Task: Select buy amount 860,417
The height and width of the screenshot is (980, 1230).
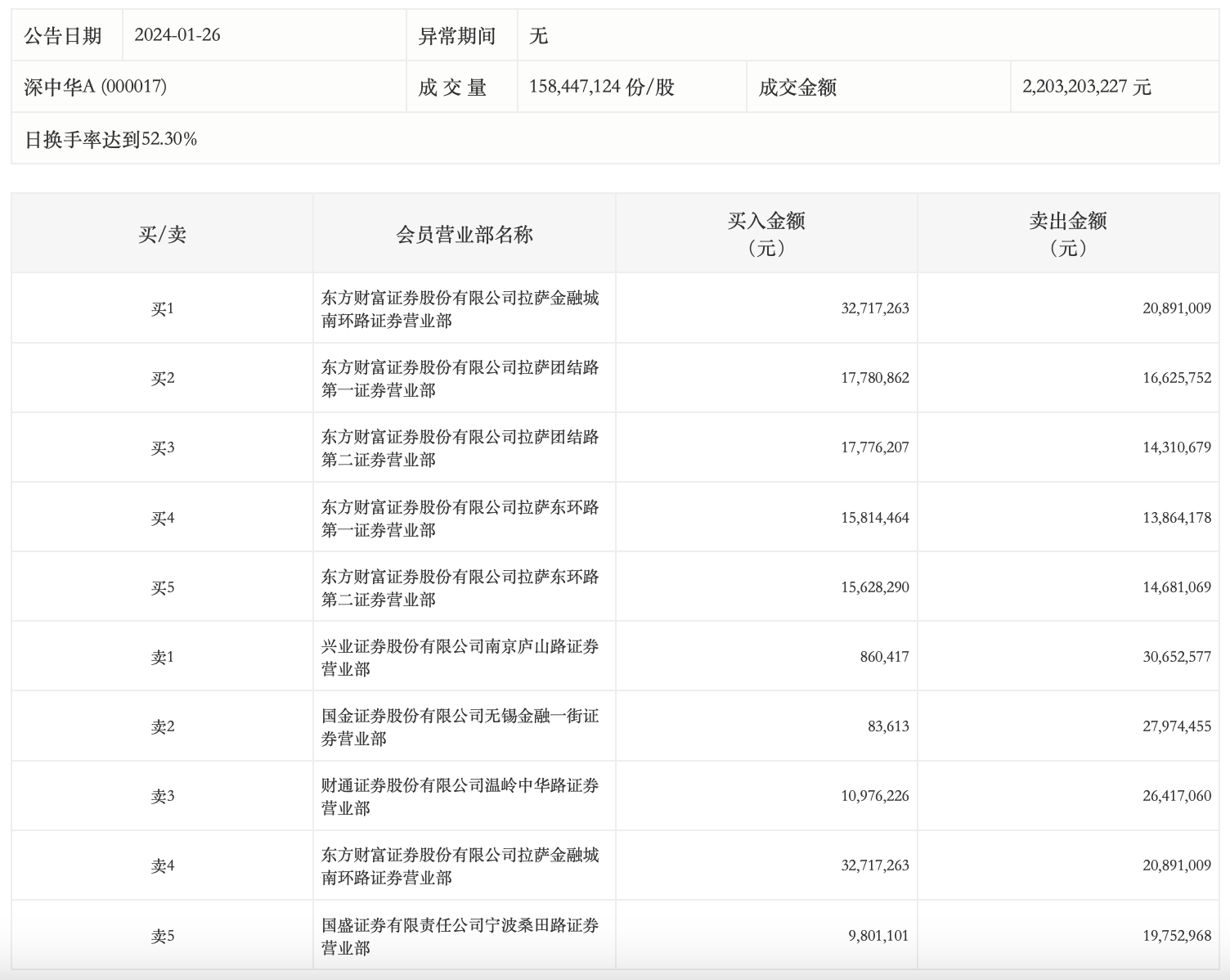Action: [x=884, y=657]
